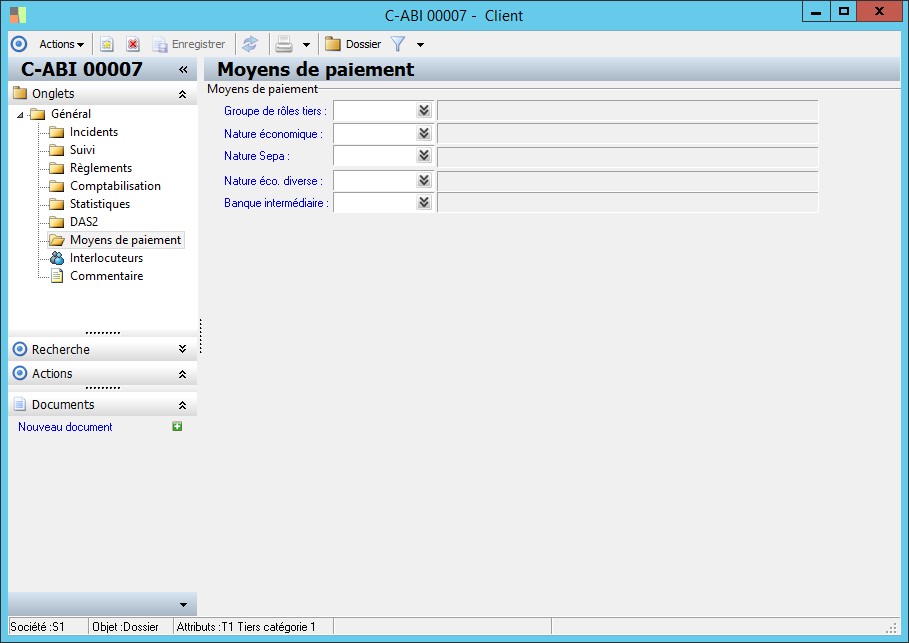Screen dimensions: 909x643
Task: Maximize the Client window
Action: click(843, 11)
